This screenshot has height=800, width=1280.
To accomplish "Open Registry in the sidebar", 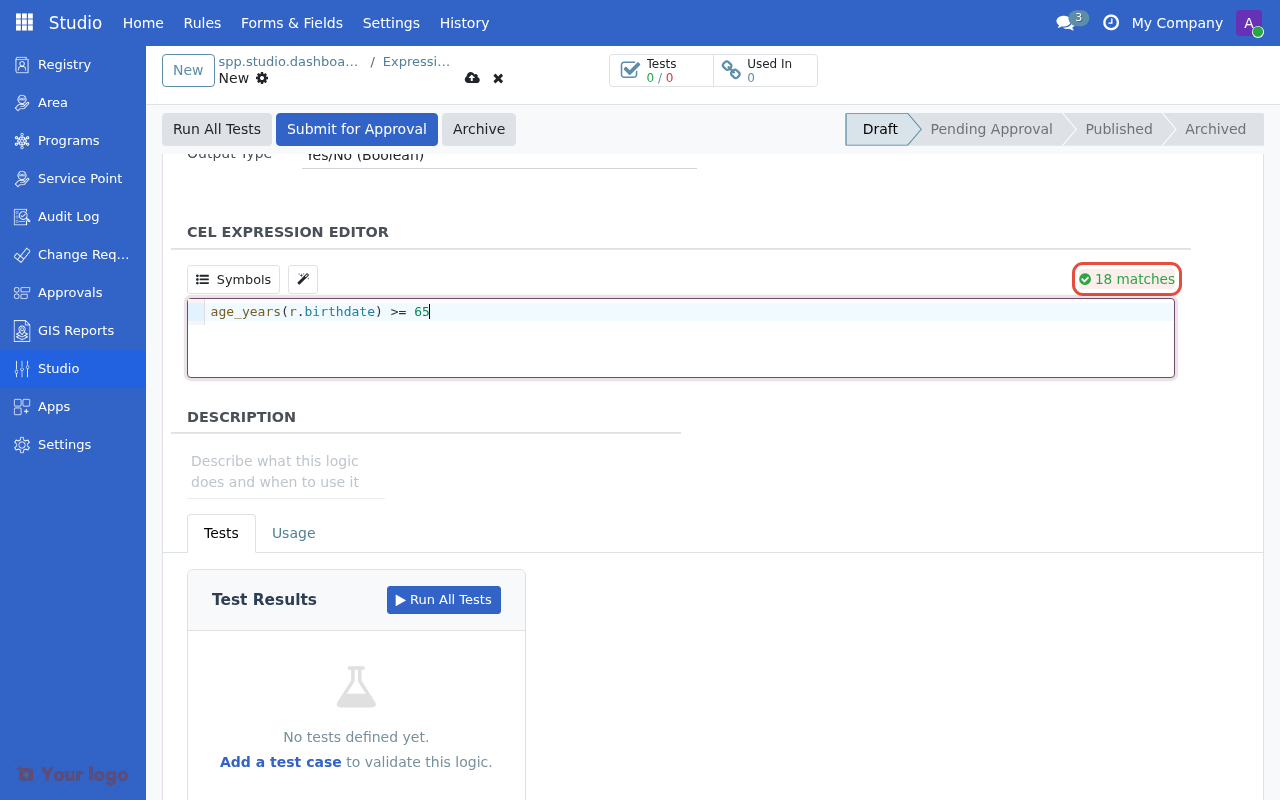I will 64,64.
